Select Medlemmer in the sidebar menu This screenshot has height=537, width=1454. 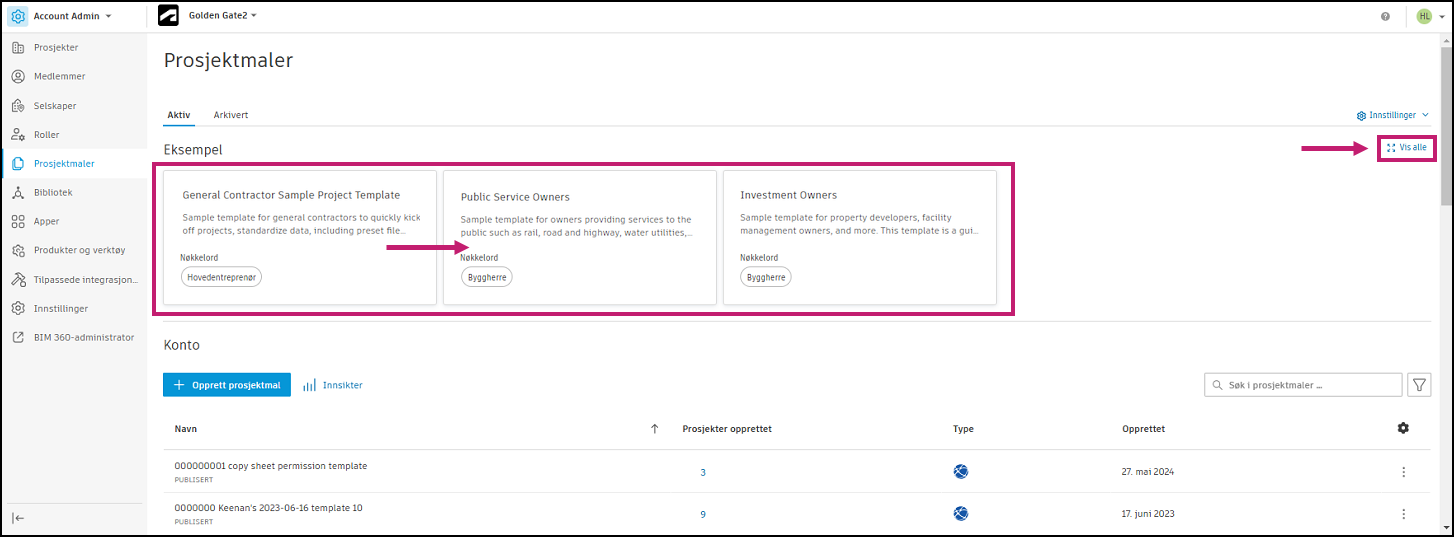pyautogui.click(x=59, y=76)
